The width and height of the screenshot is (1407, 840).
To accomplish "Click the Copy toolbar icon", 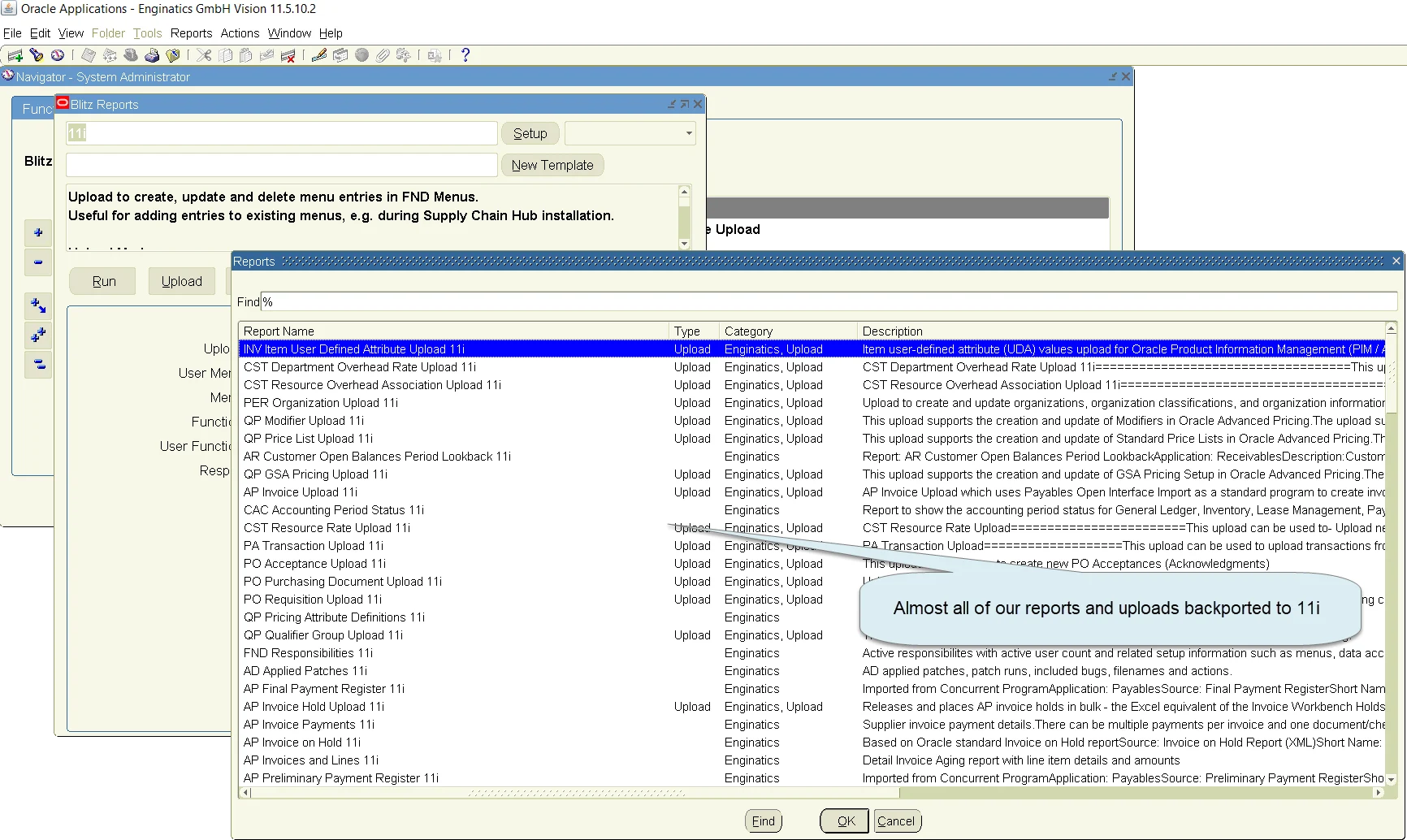I will pyautogui.click(x=225, y=55).
